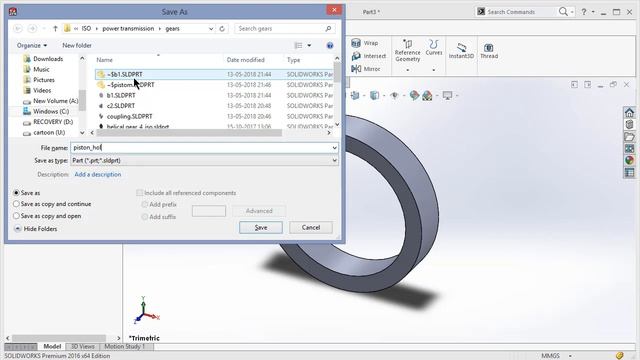Open the Organize dropdown menu
The height and width of the screenshot is (360, 640).
click(32, 45)
